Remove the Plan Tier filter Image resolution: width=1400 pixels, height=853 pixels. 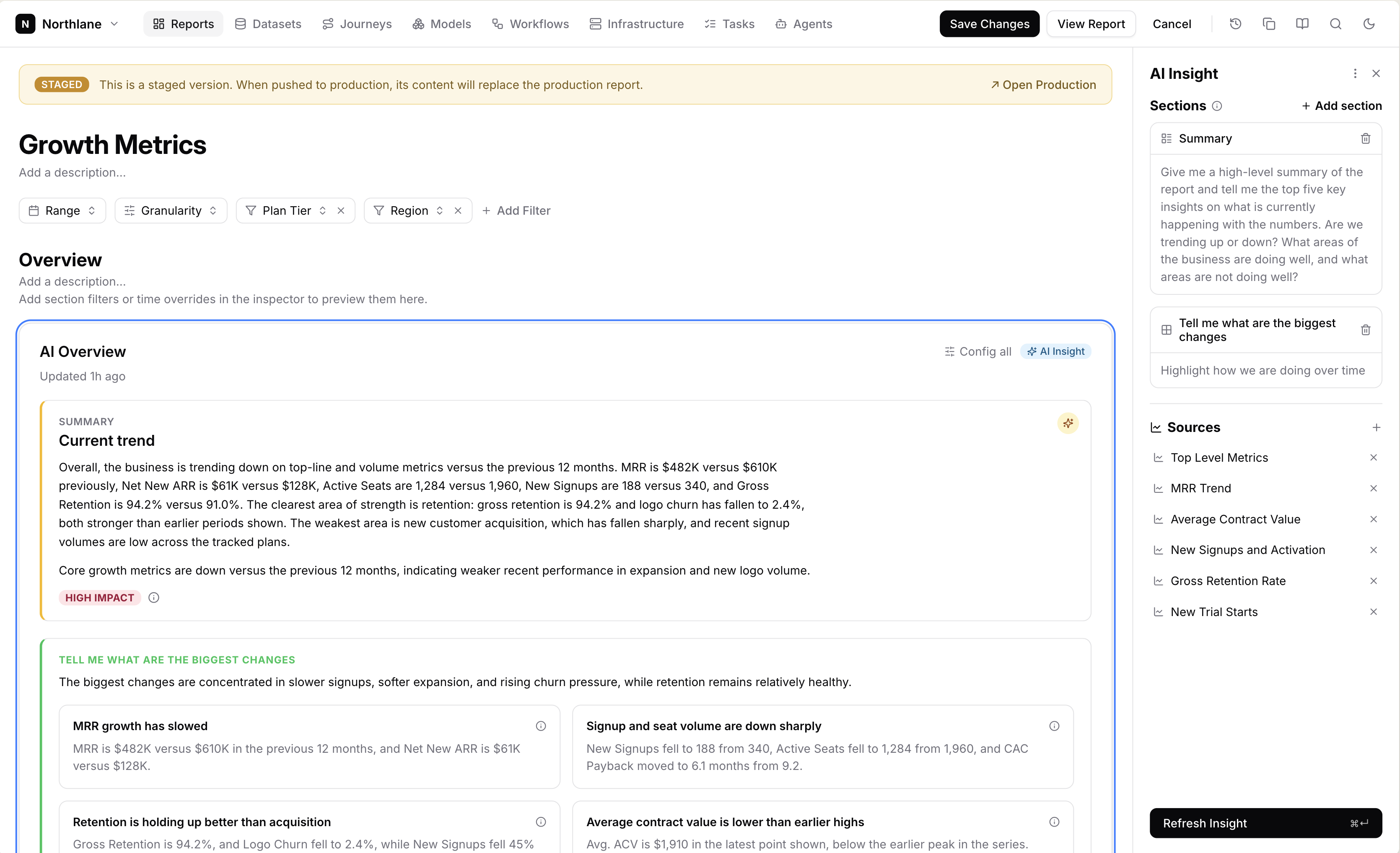[341, 211]
